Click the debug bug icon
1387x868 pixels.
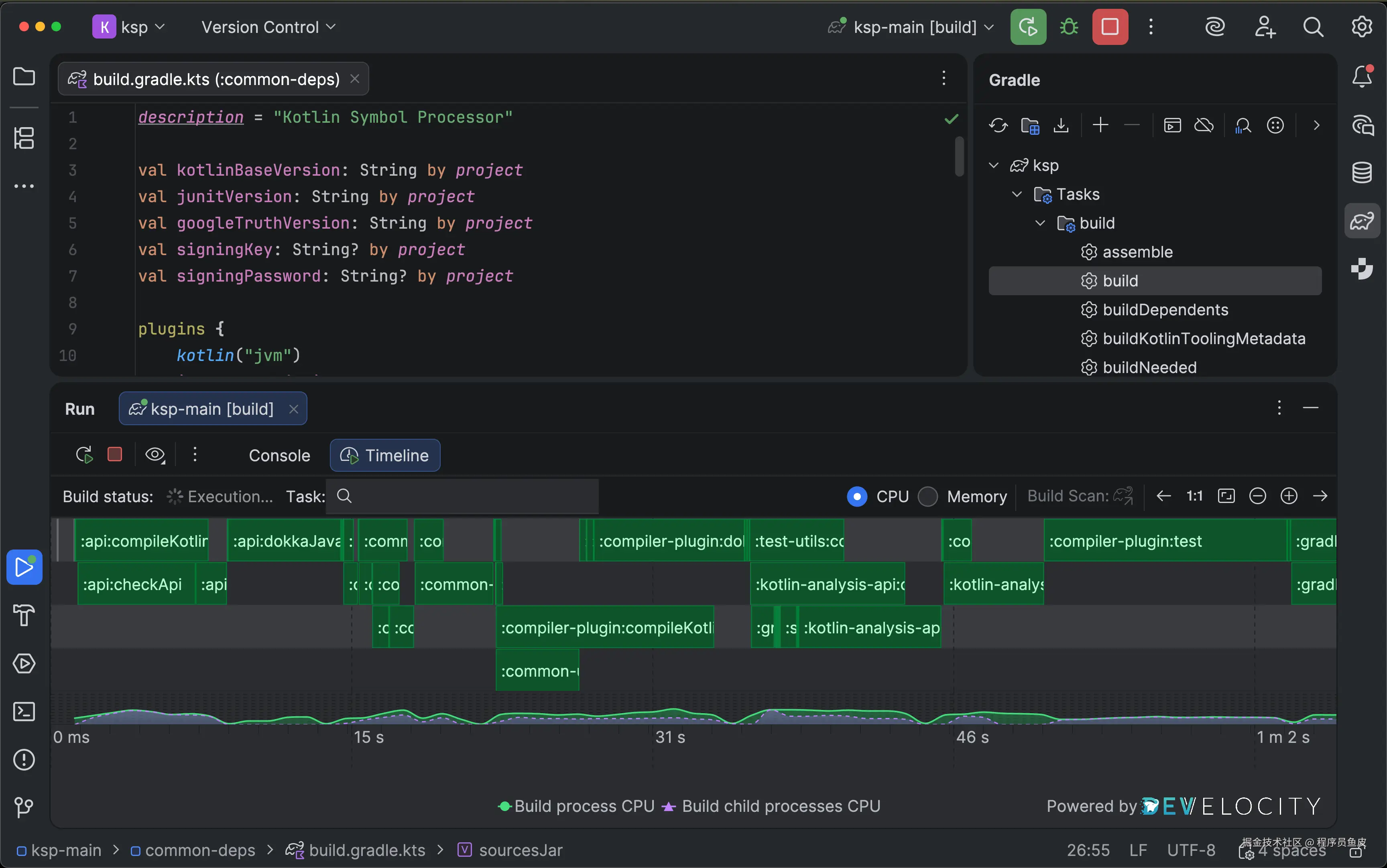[1069, 27]
